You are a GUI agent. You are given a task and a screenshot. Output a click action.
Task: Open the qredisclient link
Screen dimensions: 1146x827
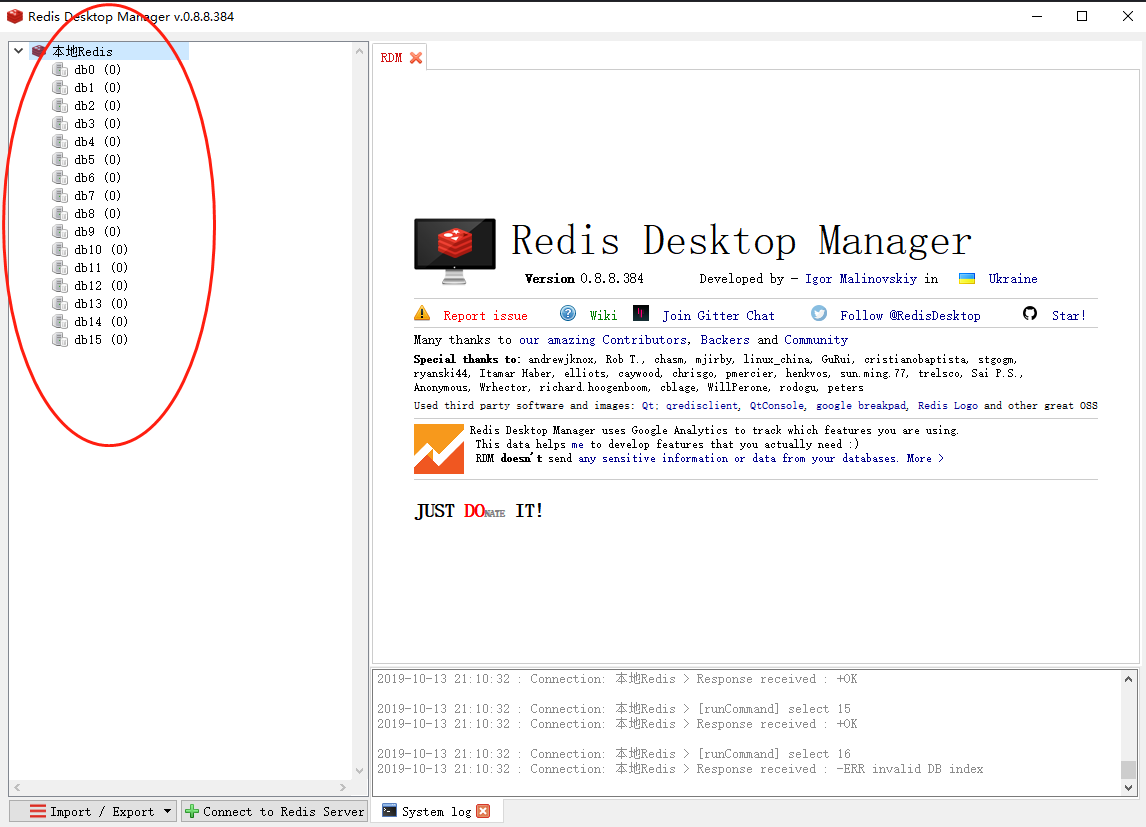click(x=702, y=405)
